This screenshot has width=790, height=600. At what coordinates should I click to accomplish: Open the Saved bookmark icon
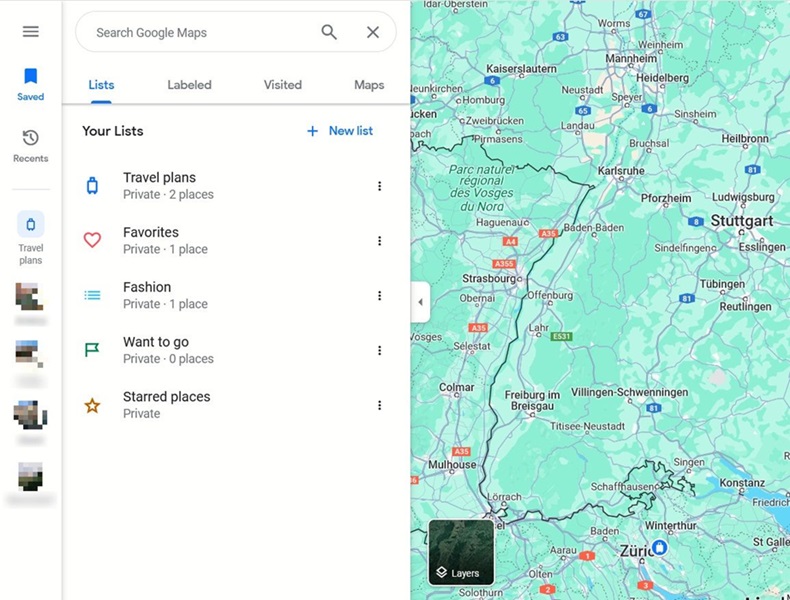31,85
